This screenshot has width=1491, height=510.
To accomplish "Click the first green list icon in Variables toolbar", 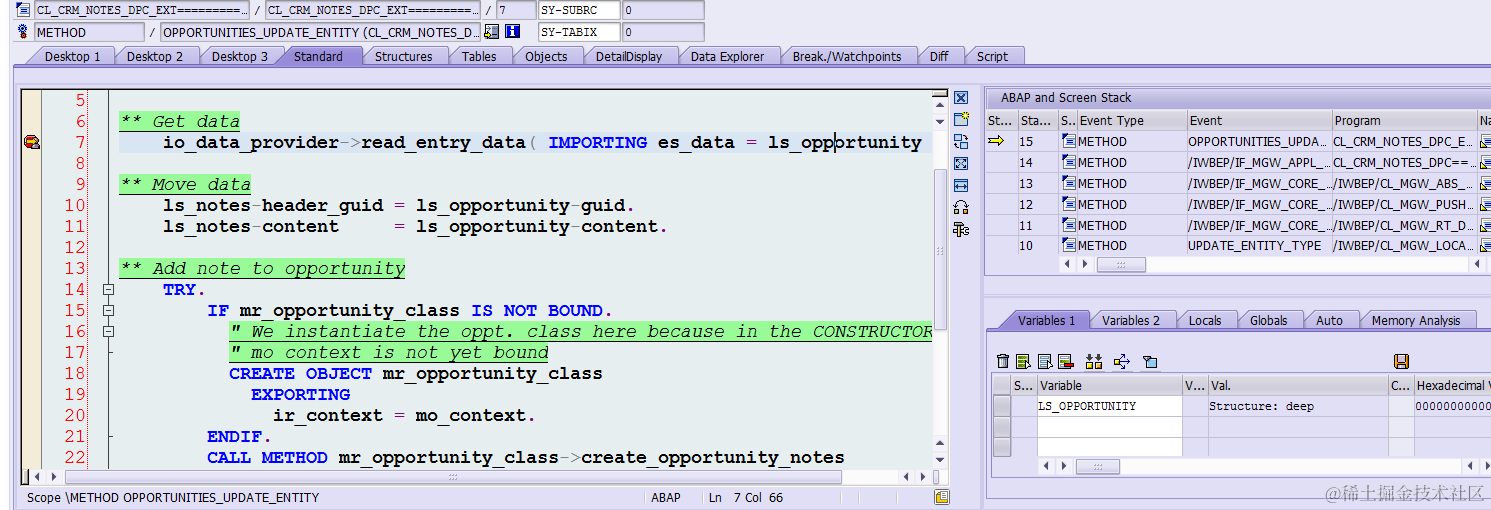I will 1023,361.
